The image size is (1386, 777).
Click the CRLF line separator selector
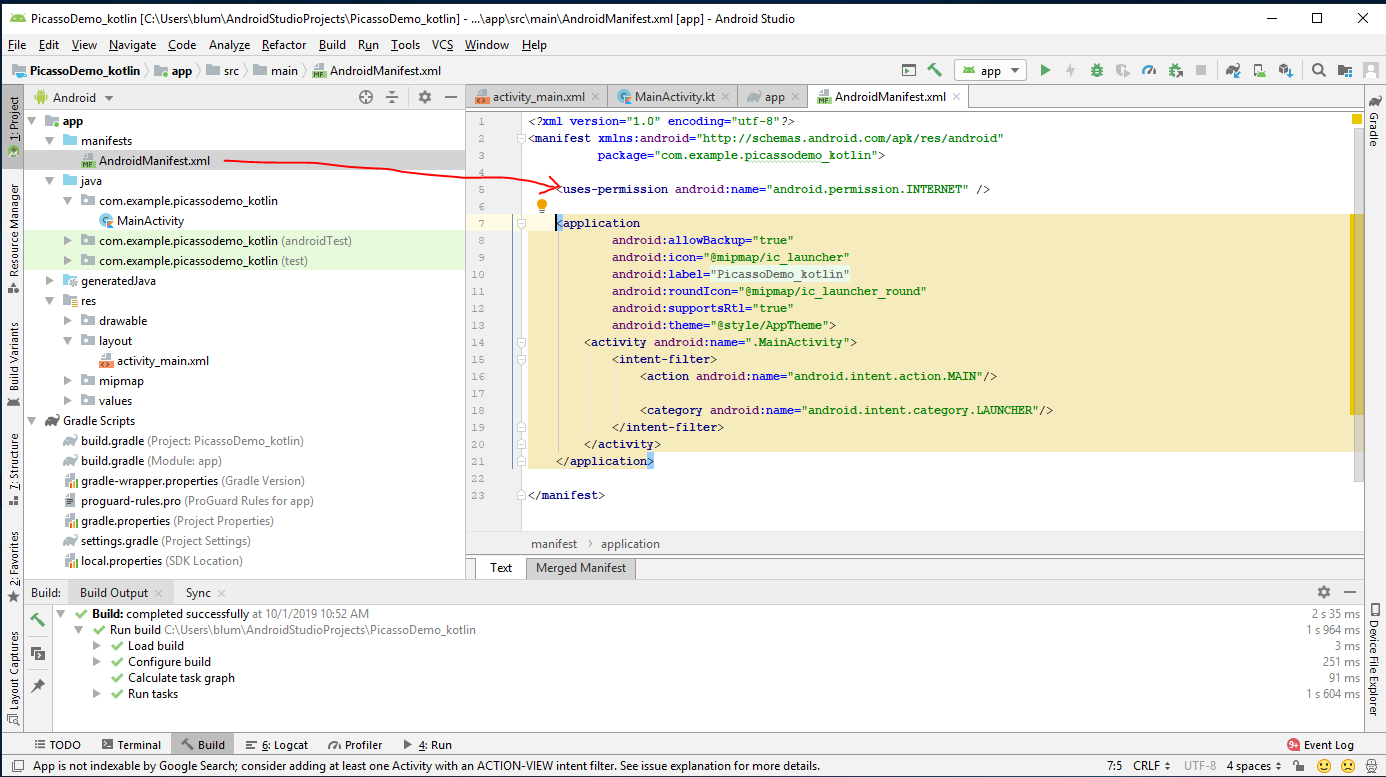pyautogui.click(x=1151, y=766)
